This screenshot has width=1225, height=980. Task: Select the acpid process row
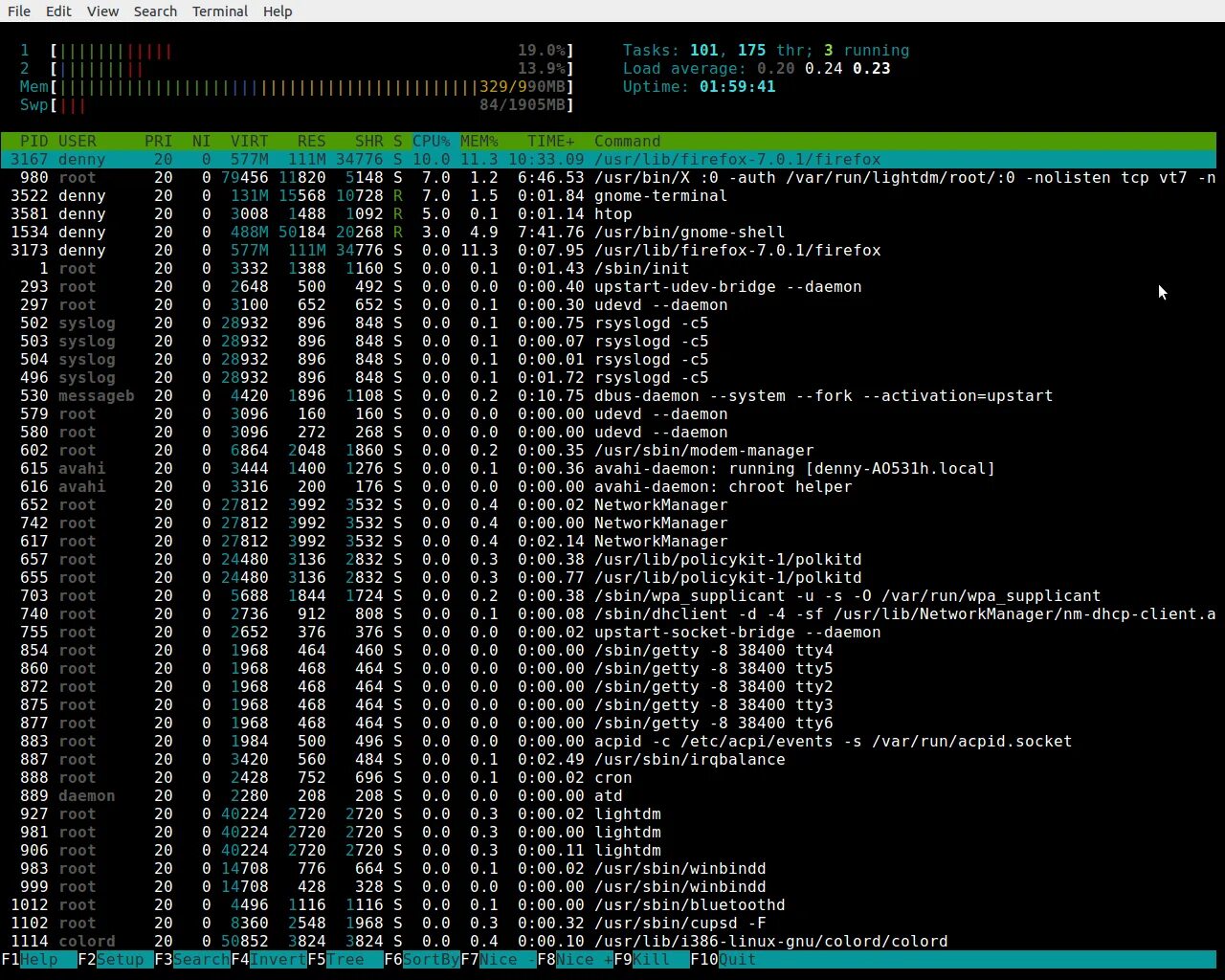609,741
